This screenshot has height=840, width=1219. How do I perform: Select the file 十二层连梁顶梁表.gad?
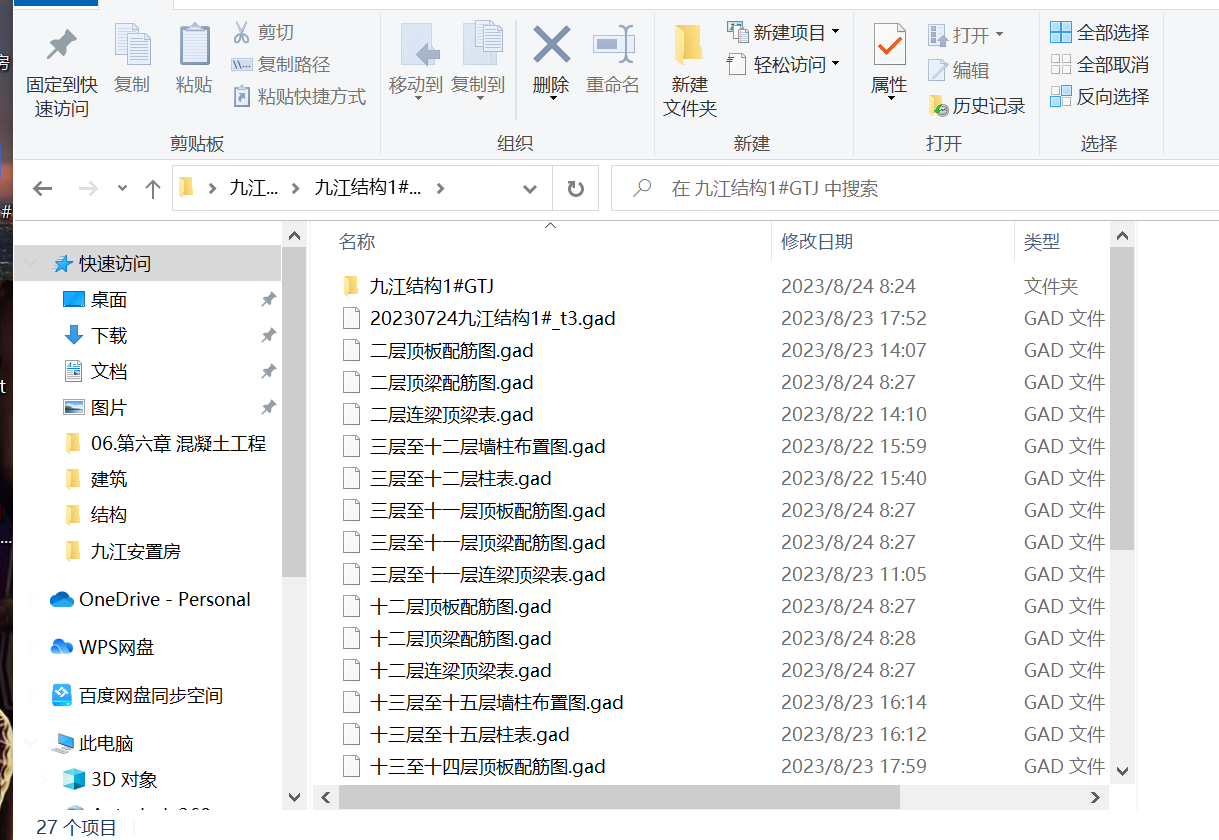coord(722,670)
